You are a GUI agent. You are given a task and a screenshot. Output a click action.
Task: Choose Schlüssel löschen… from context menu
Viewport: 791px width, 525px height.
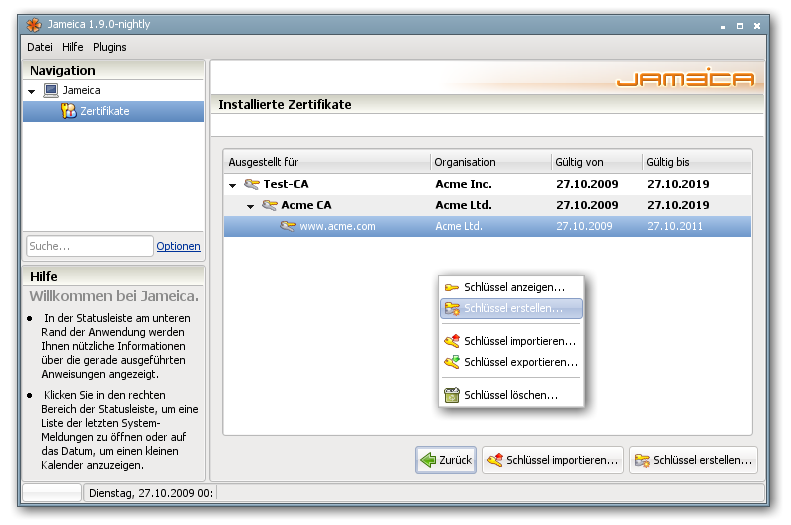(511, 395)
